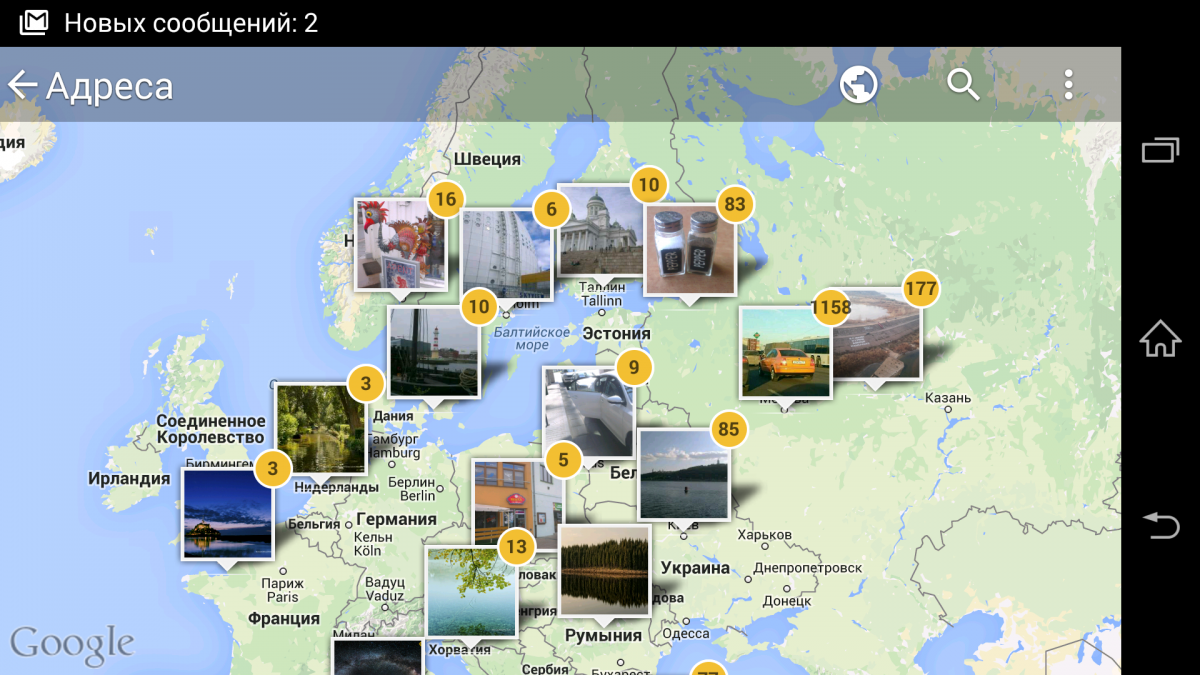Open the green canal photo cluster with 3
The height and width of the screenshot is (675, 1200).
click(321, 428)
